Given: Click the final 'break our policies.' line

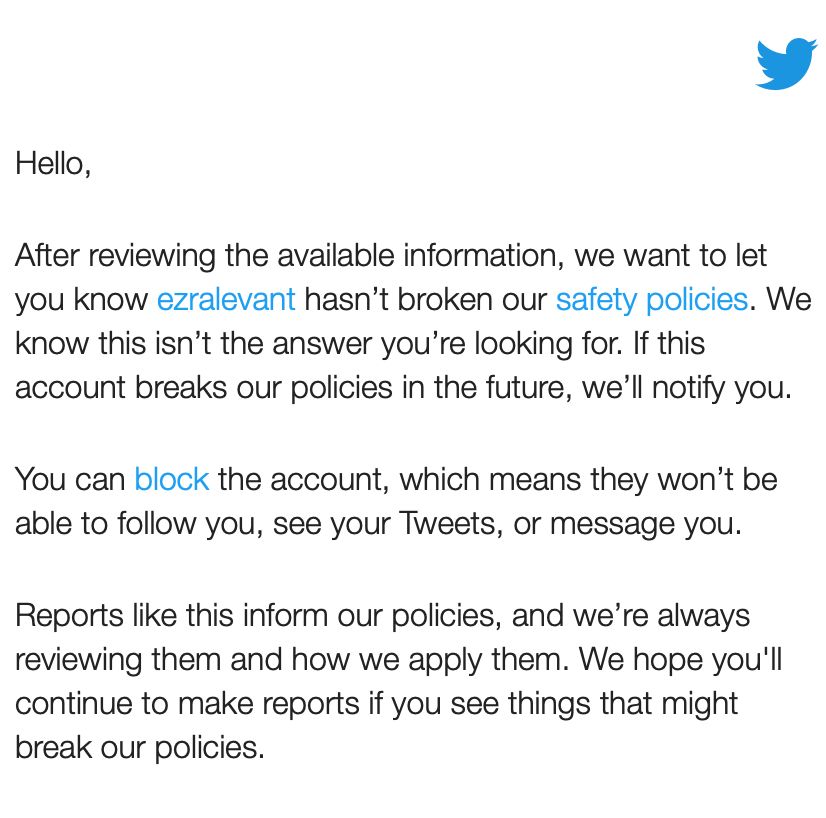Looking at the screenshot, I should tap(140, 747).
